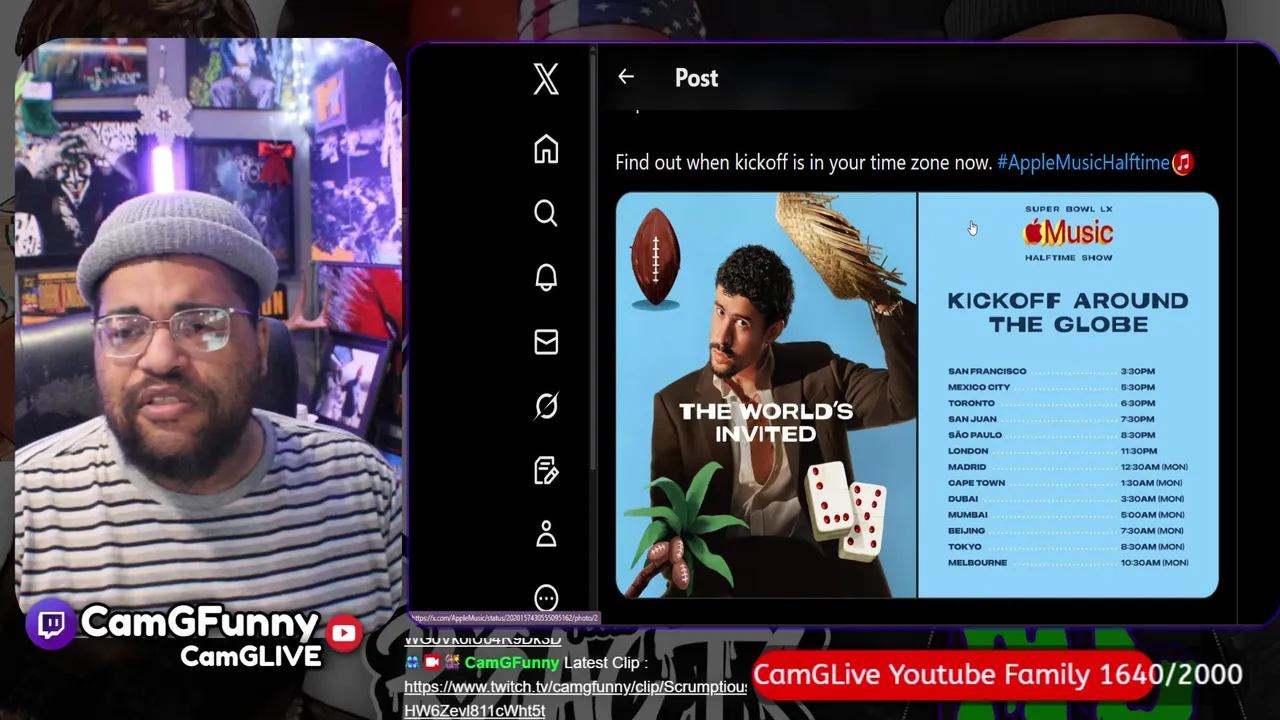Click the 'San Francisco 3:30PM' row
Screen dimensions: 1280x720
(1052, 371)
